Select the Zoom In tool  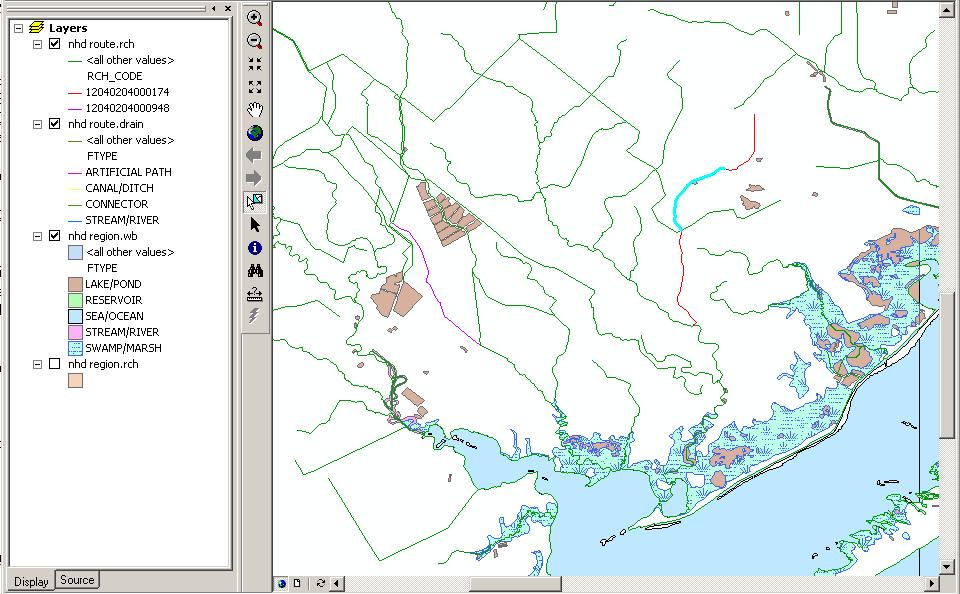point(254,18)
